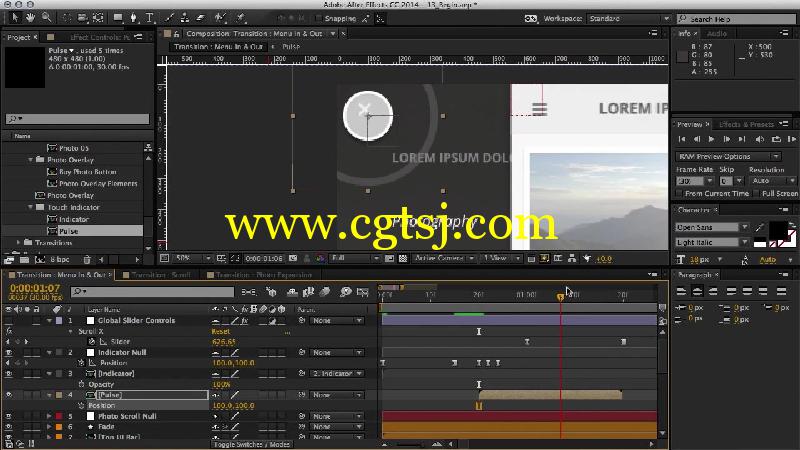
Task: Toggle visibility of [Indicator] layer
Action: [x=9, y=373]
